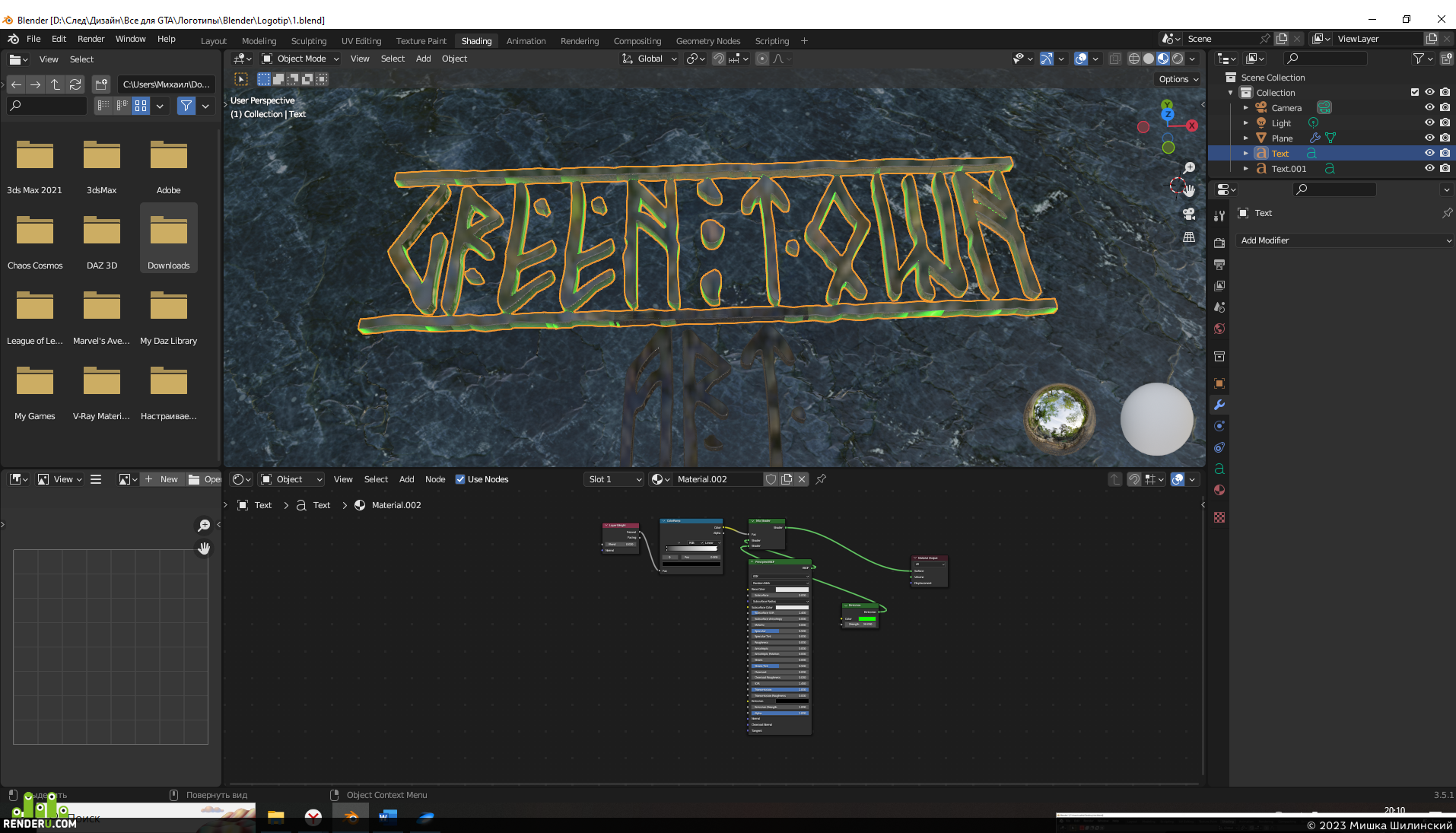Create new directory in file browser

pos(101,84)
